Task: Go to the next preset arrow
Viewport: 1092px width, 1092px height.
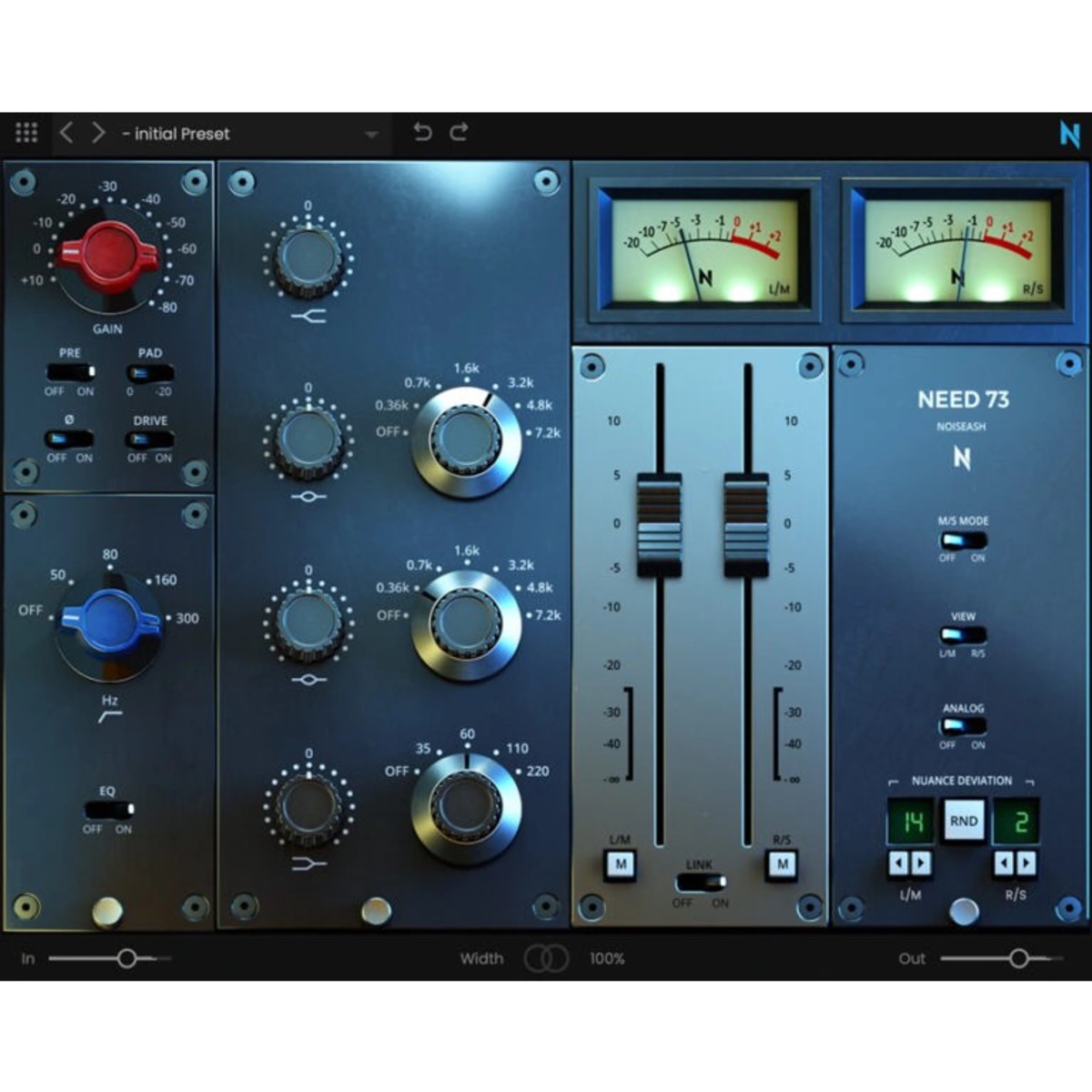Action: [x=98, y=133]
